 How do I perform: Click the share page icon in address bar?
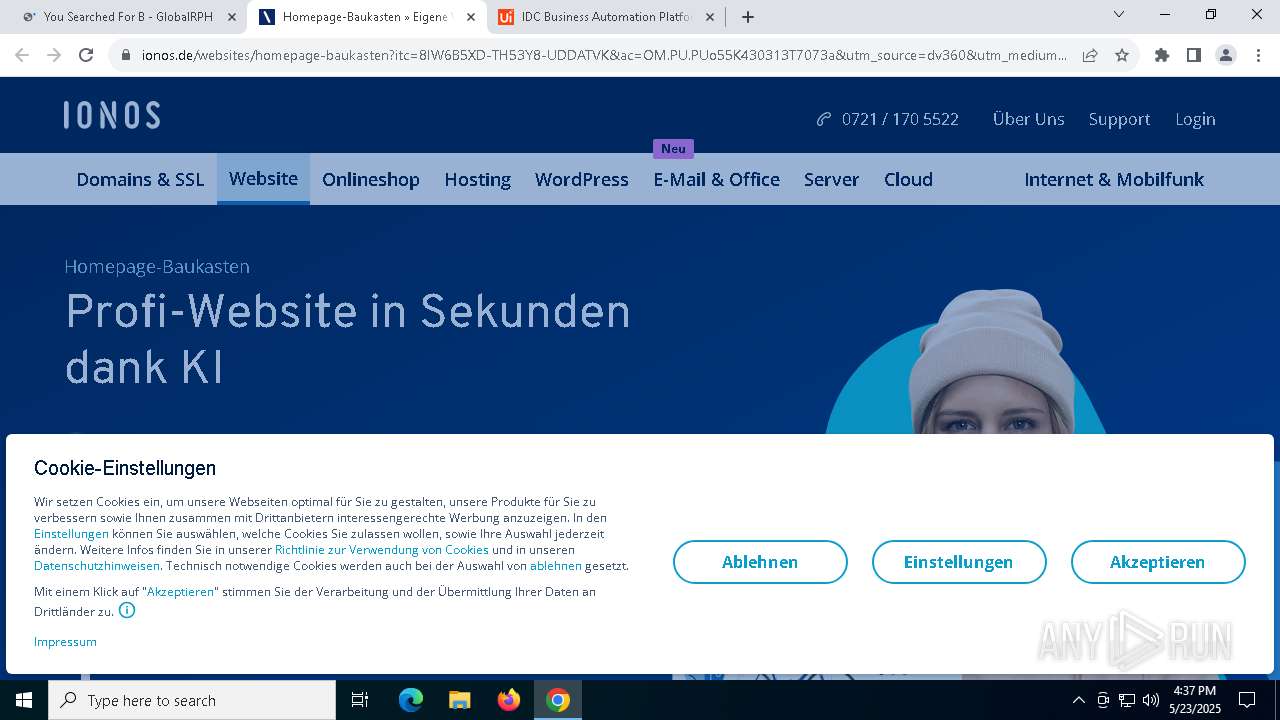pyautogui.click(x=1090, y=55)
